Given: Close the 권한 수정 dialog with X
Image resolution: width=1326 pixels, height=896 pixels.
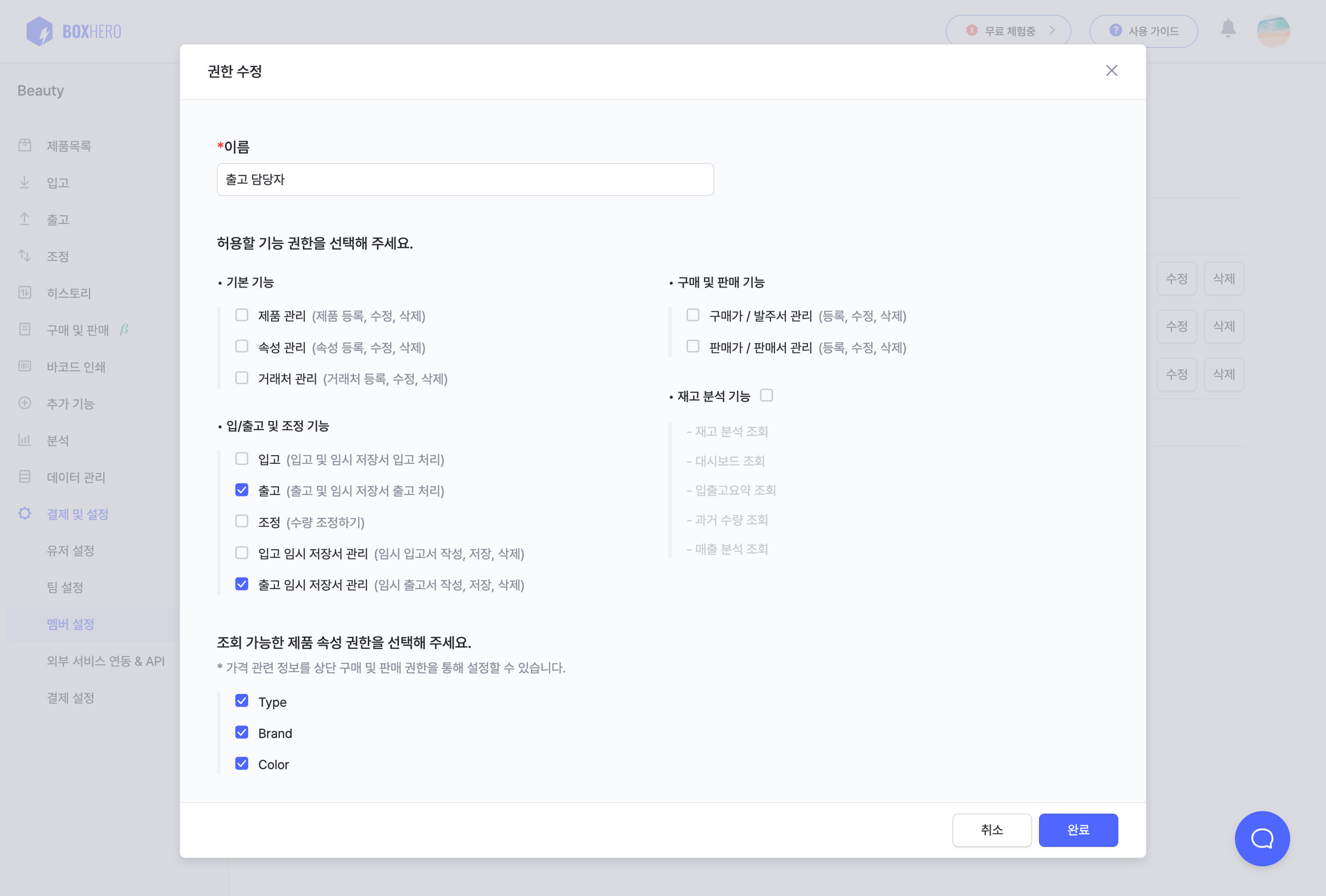Looking at the screenshot, I should pyautogui.click(x=1112, y=71).
